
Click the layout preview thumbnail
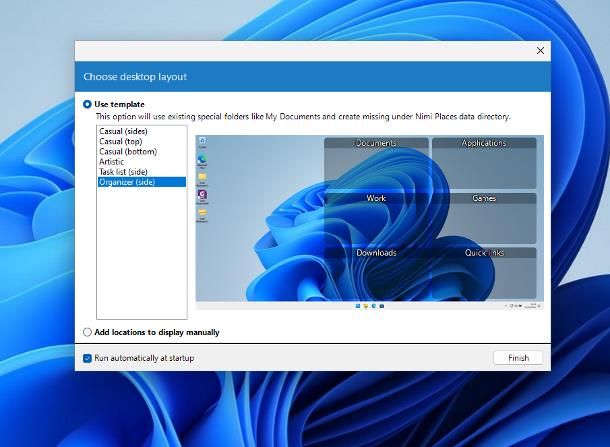(370, 223)
